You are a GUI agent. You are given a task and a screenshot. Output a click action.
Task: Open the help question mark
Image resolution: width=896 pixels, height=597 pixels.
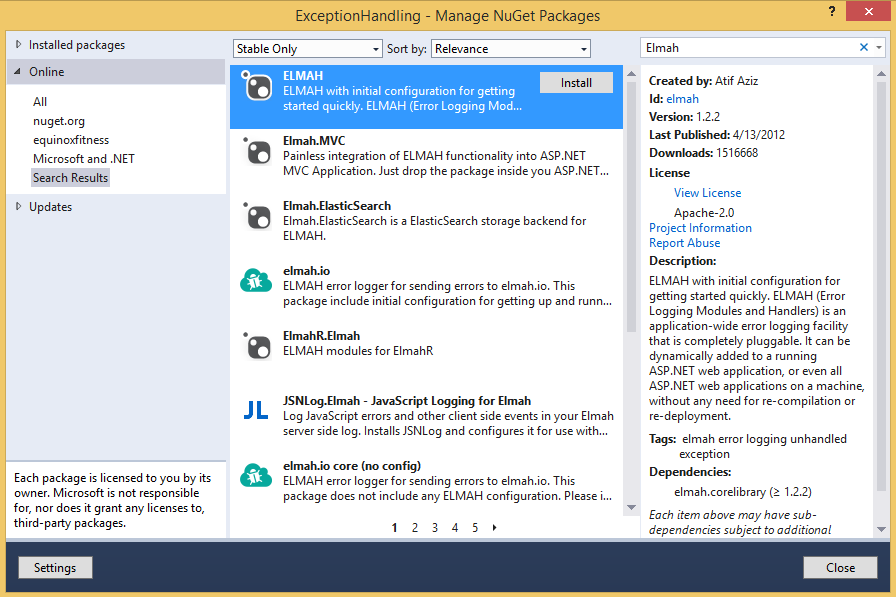tap(832, 11)
